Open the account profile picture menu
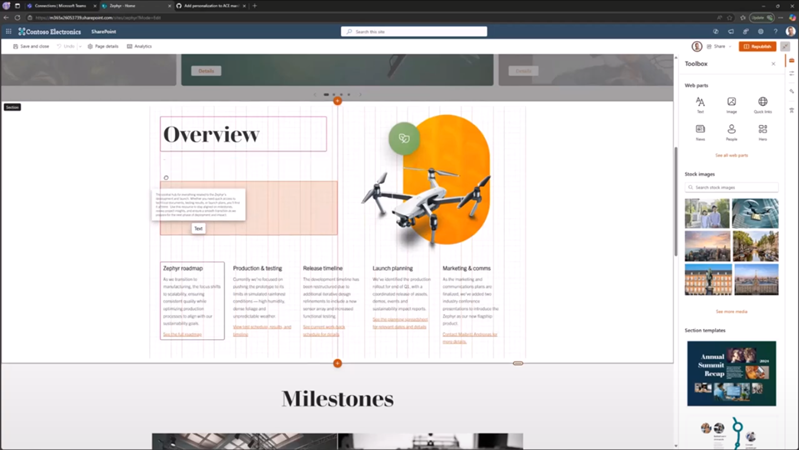Image resolution: width=799 pixels, height=450 pixels. [x=790, y=32]
